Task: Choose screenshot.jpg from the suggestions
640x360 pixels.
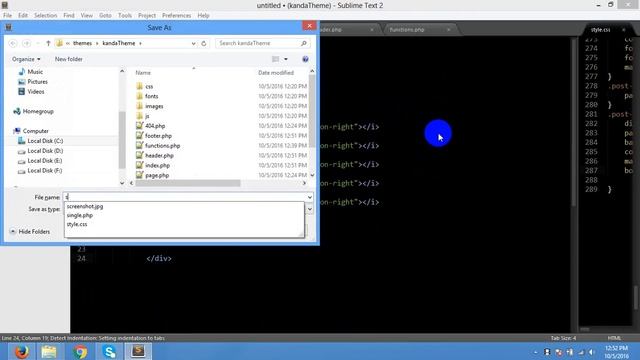Action: 85,207
